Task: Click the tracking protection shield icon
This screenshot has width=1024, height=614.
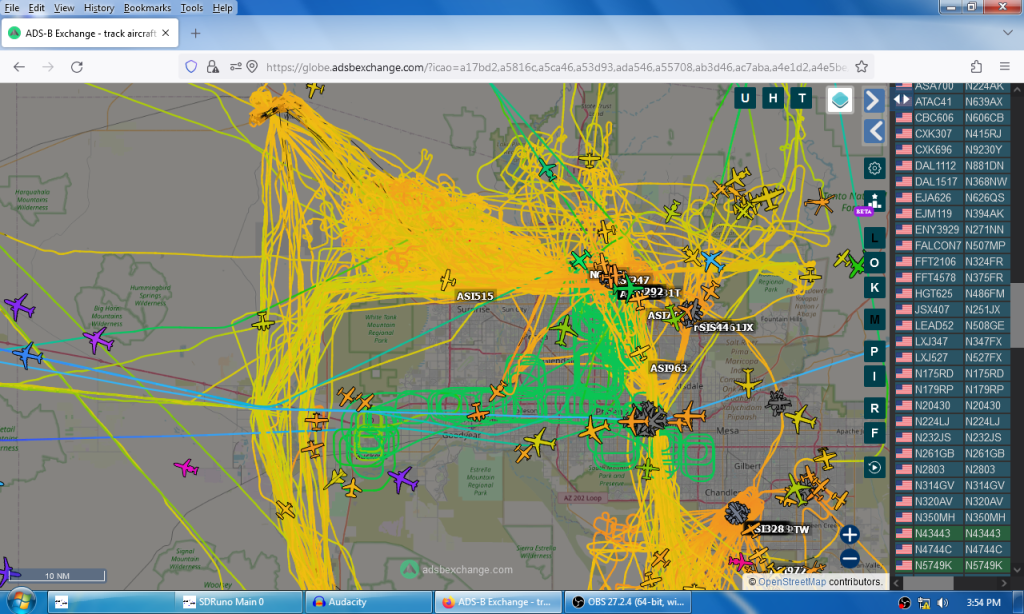Action: (191, 67)
